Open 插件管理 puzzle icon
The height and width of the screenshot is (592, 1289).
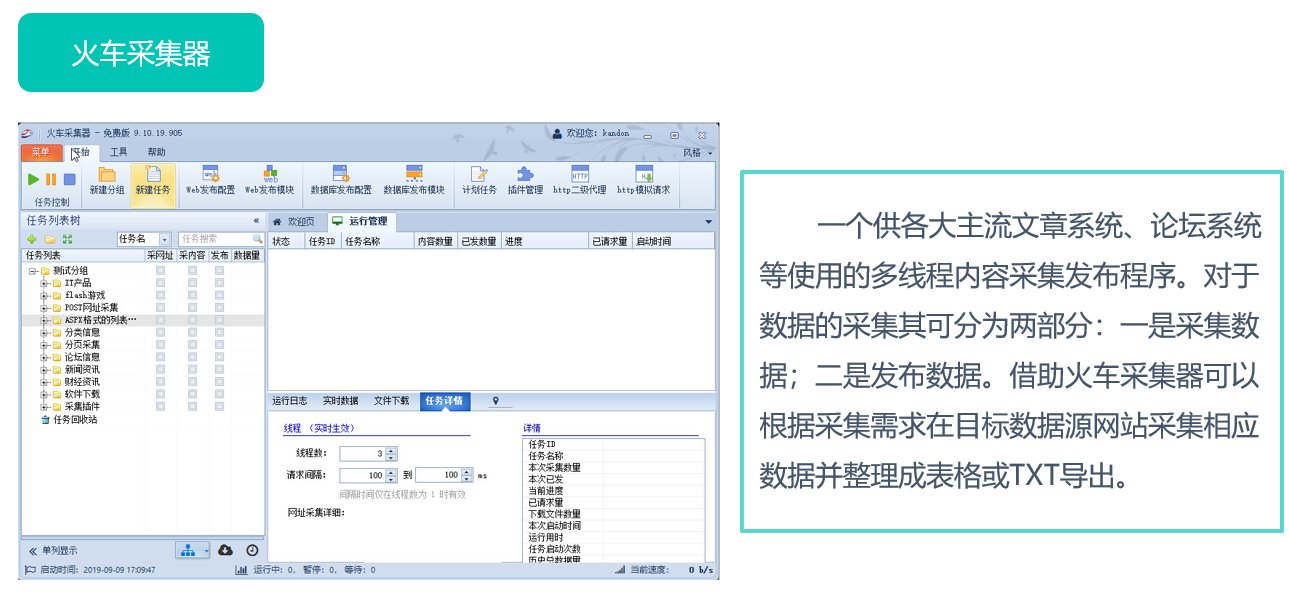[x=525, y=174]
